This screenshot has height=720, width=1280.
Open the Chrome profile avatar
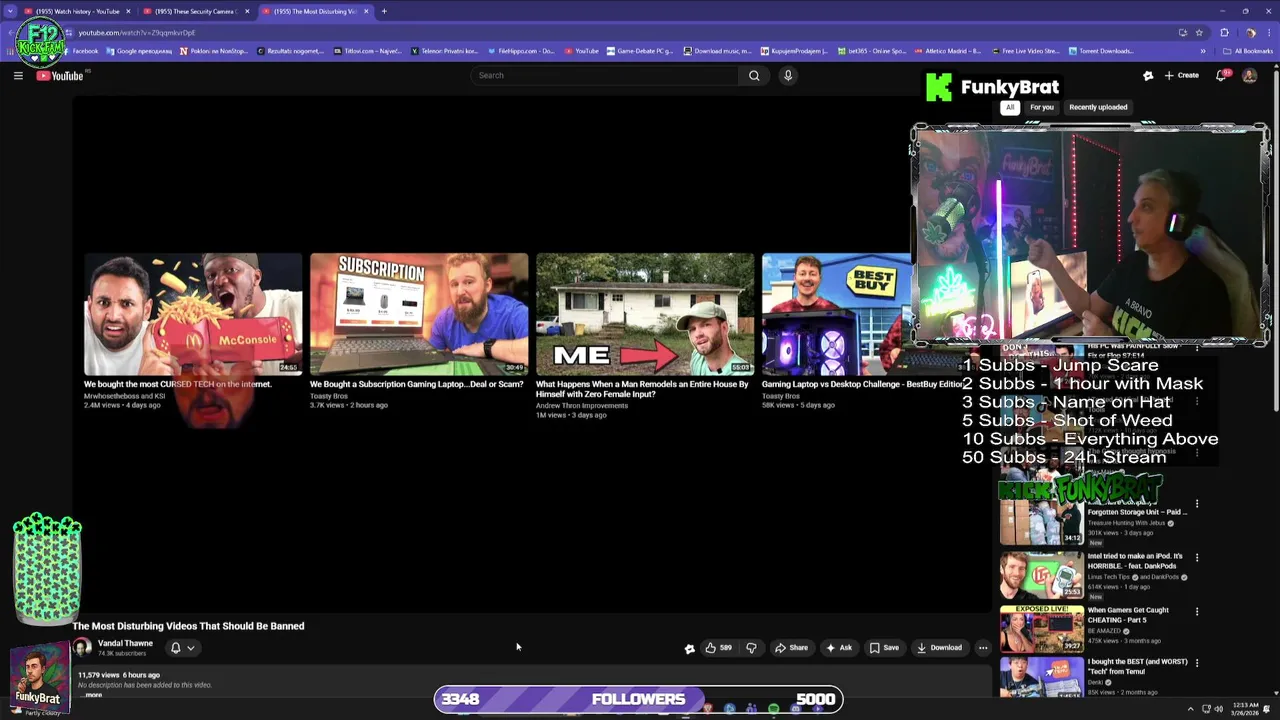click(x=1250, y=32)
